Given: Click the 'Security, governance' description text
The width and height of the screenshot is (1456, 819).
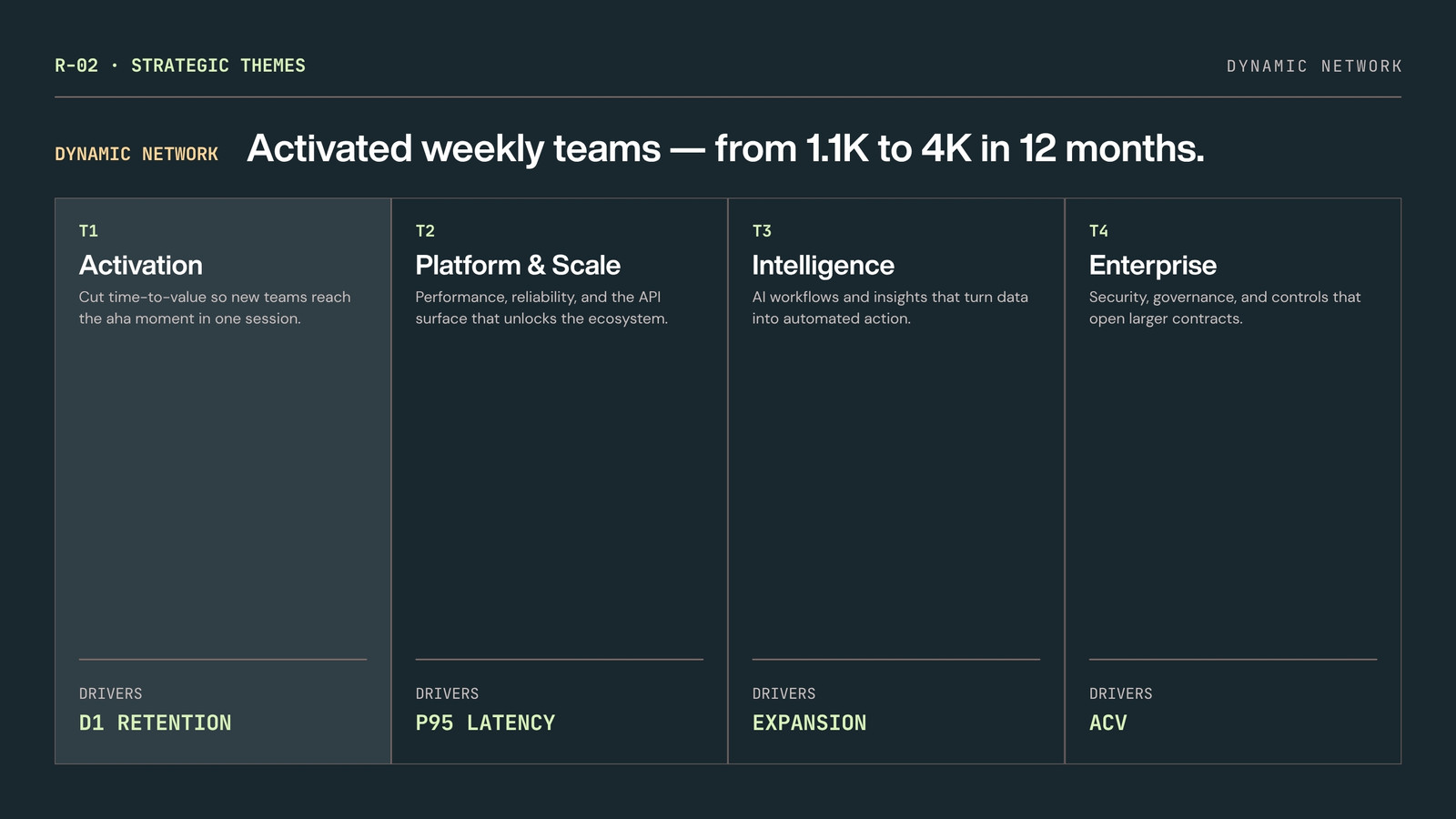Looking at the screenshot, I should (x=1225, y=308).
